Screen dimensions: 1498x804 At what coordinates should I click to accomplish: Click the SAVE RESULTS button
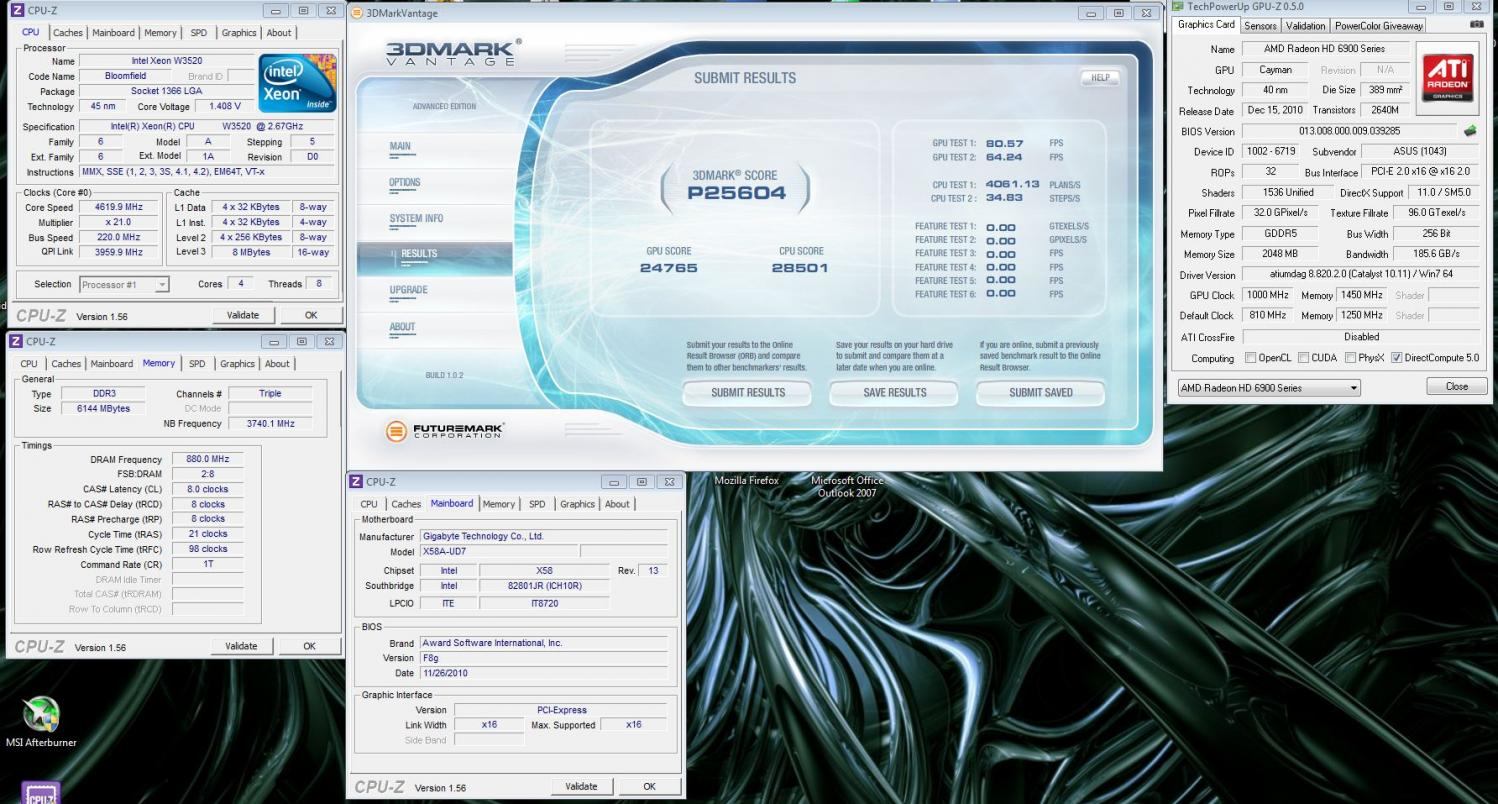click(x=894, y=393)
